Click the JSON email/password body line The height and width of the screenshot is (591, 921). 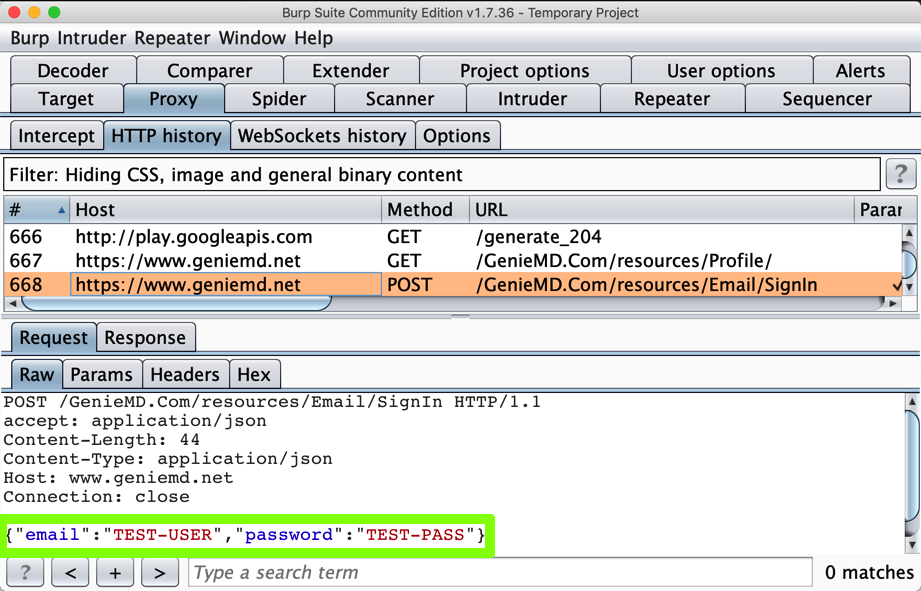pyautogui.click(x=245, y=535)
